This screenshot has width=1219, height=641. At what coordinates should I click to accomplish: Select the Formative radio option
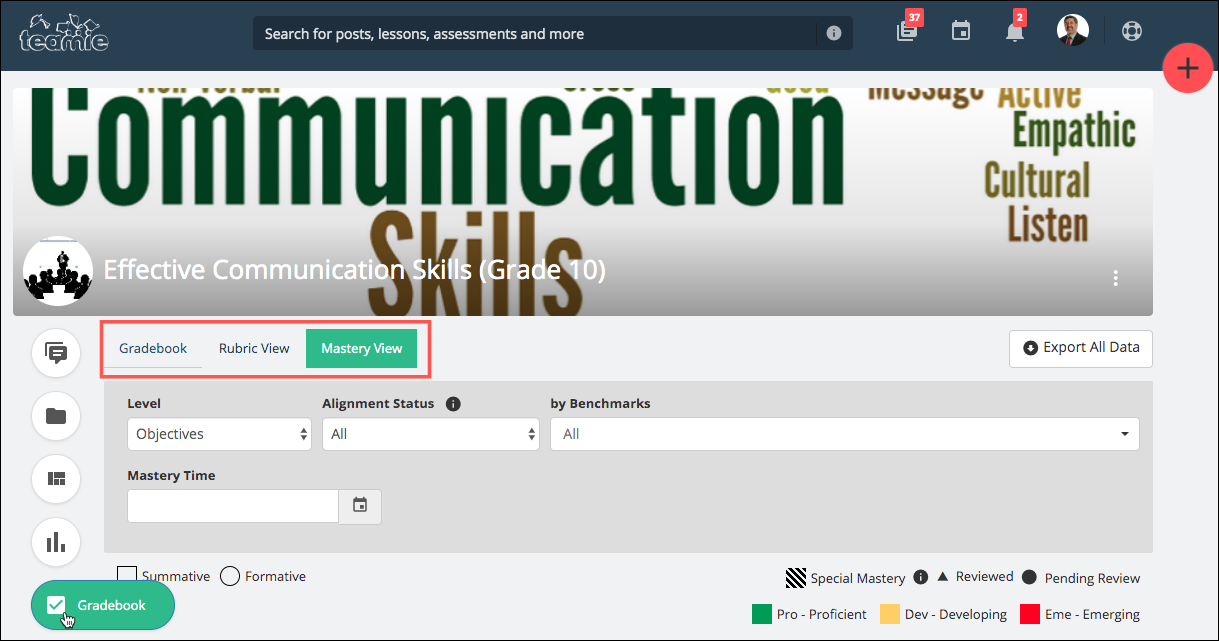click(229, 576)
